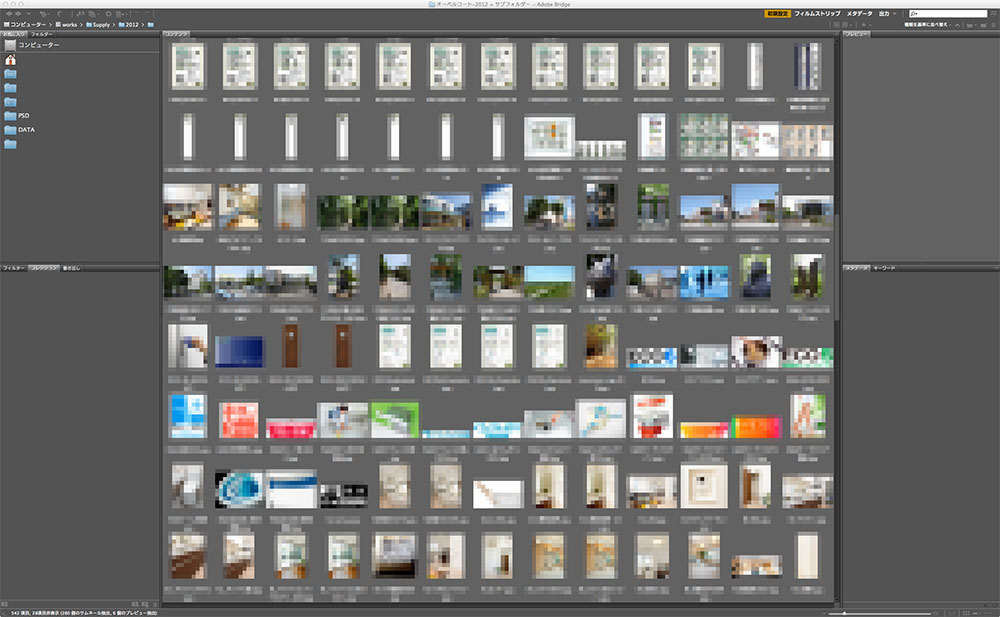Open the star rating filter dropdown

point(865,26)
